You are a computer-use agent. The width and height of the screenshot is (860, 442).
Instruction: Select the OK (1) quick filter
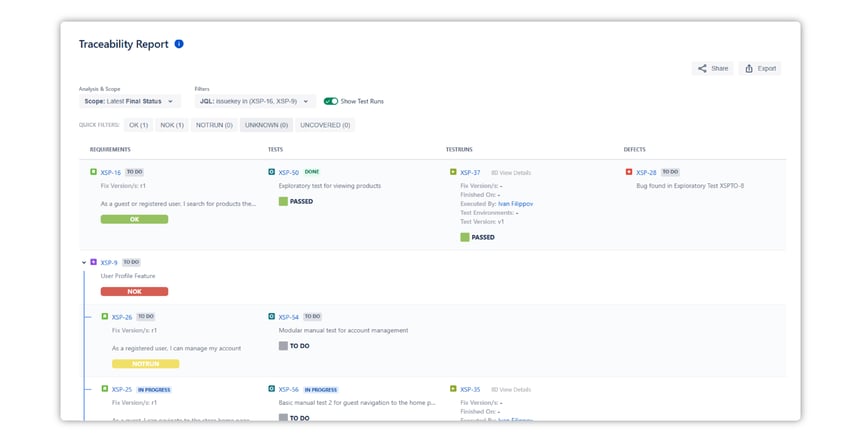click(138, 125)
